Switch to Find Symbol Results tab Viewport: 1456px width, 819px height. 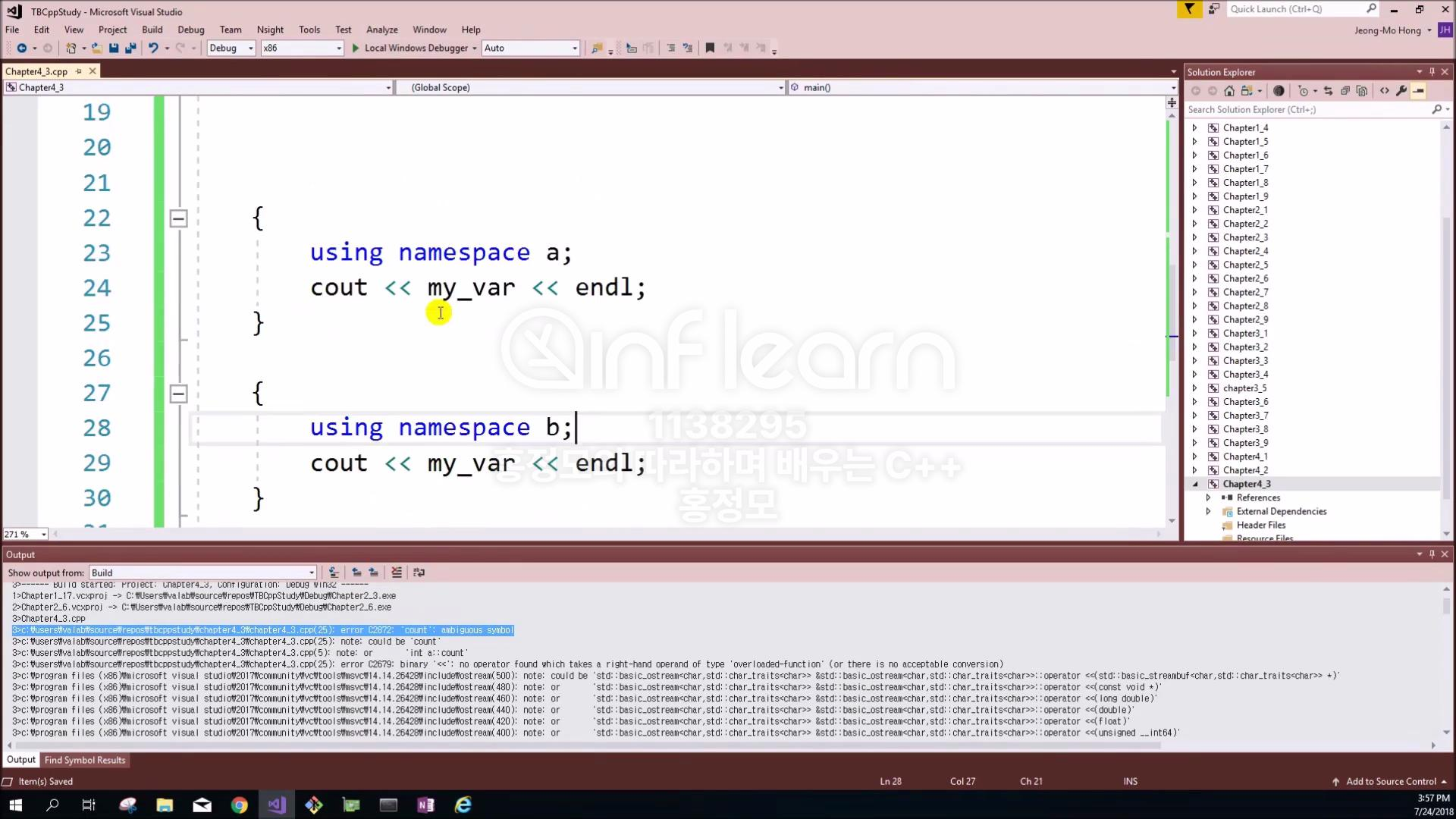(85, 760)
